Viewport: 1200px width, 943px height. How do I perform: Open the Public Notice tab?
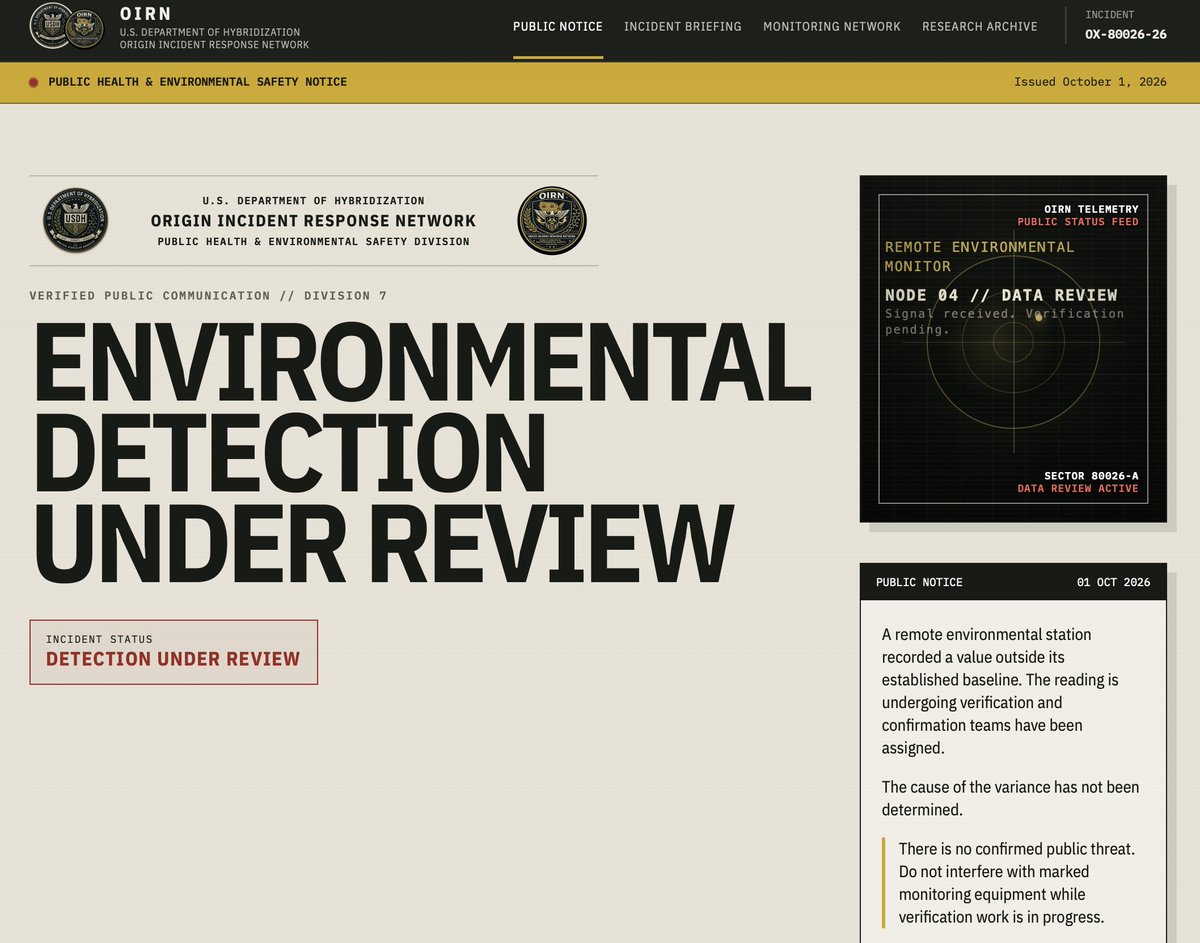pos(558,27)
